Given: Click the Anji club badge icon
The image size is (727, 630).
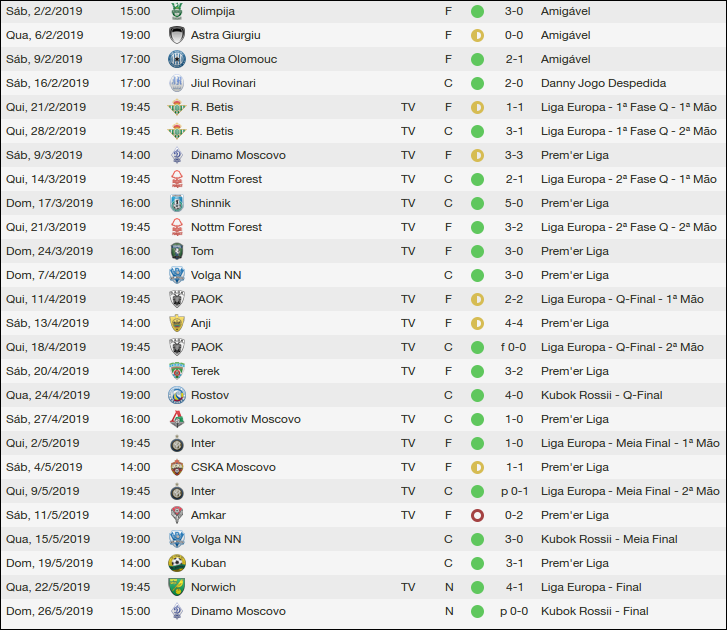Looking at the screenshot, I should pyautogui.click(x=177, y=323).
